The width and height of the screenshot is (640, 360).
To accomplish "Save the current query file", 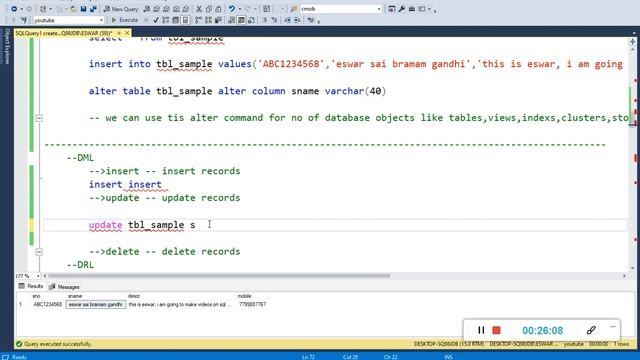I will point(84,9).
